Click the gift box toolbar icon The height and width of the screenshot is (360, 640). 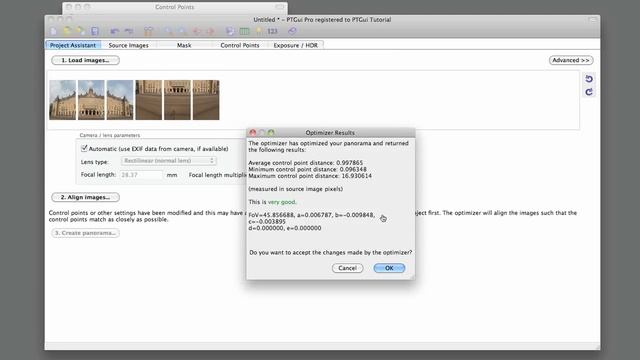(148, 31)
